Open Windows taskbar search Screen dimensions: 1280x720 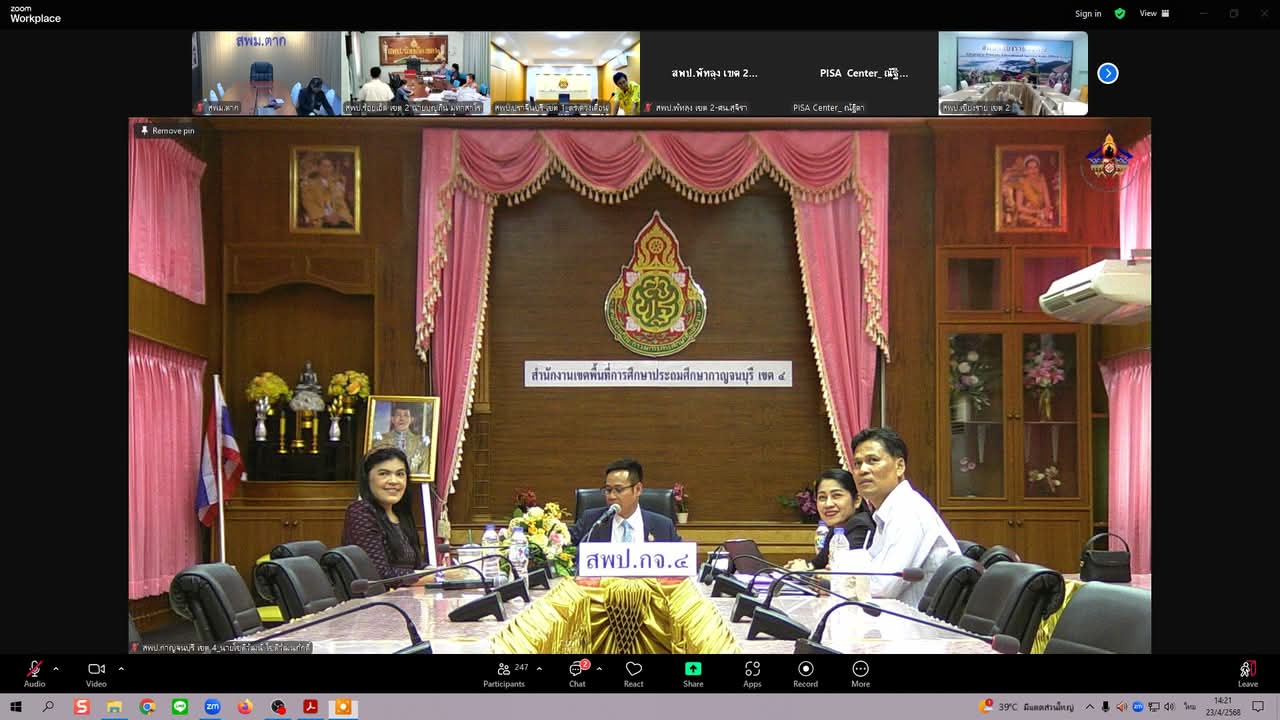[48, 707]
